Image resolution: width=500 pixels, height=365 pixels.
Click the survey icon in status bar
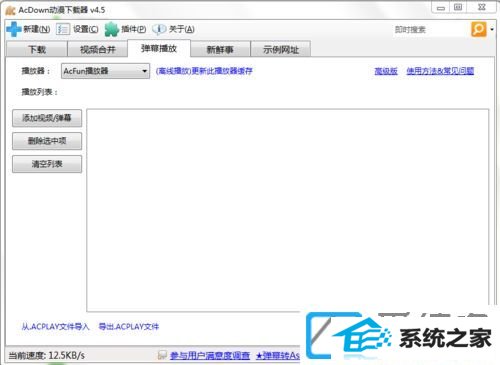(x=162, y=355)
